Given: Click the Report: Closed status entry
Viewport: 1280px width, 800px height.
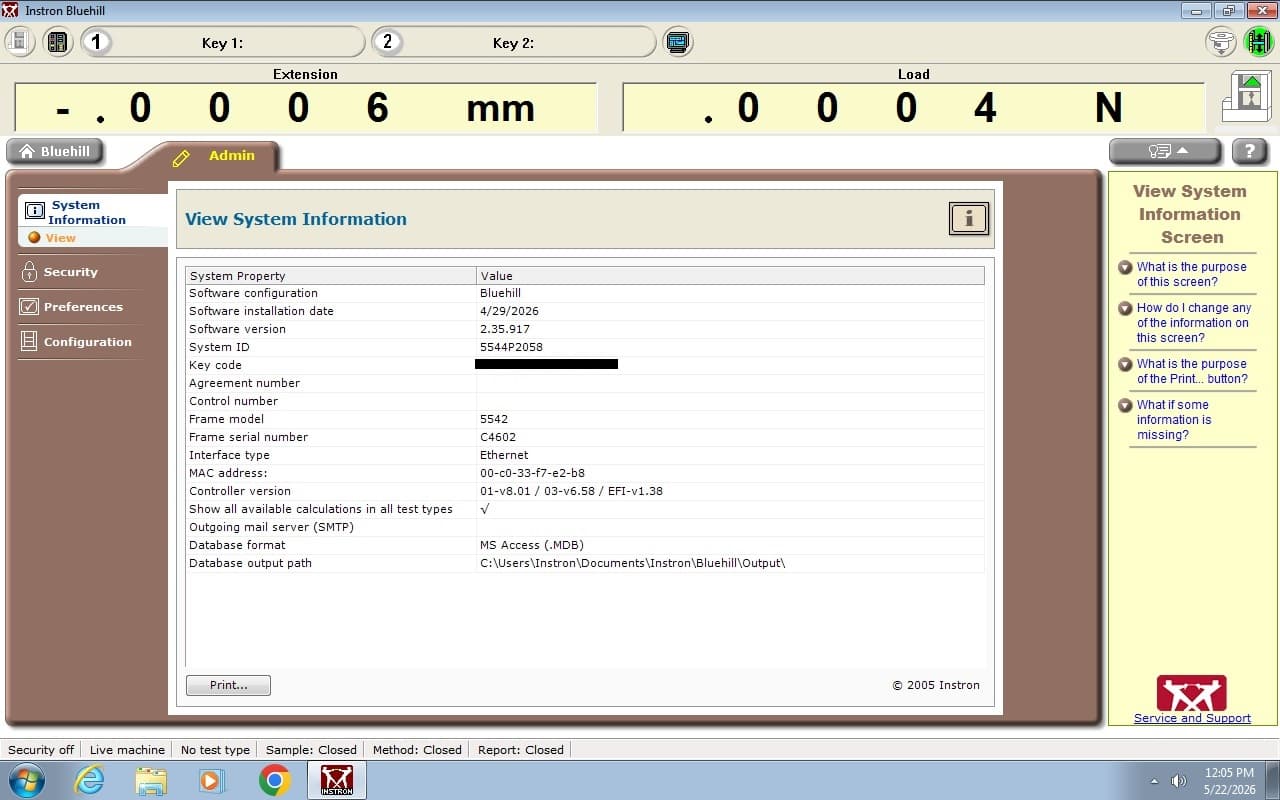Looking at the screenshot, I should click(521, 750).
